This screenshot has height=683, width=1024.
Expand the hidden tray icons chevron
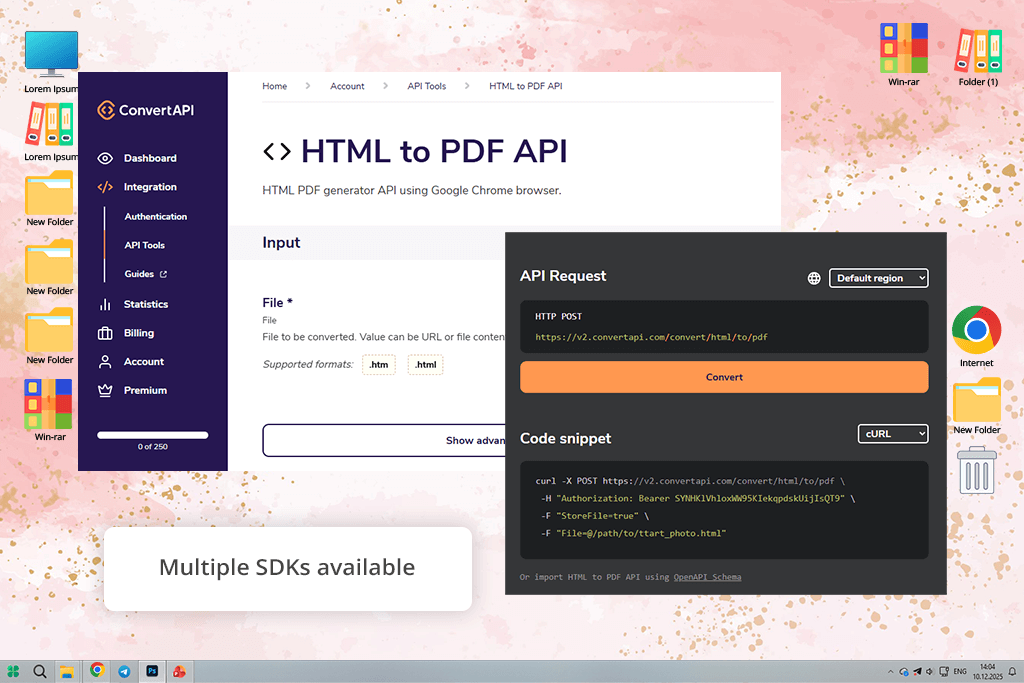coord(890,671)
